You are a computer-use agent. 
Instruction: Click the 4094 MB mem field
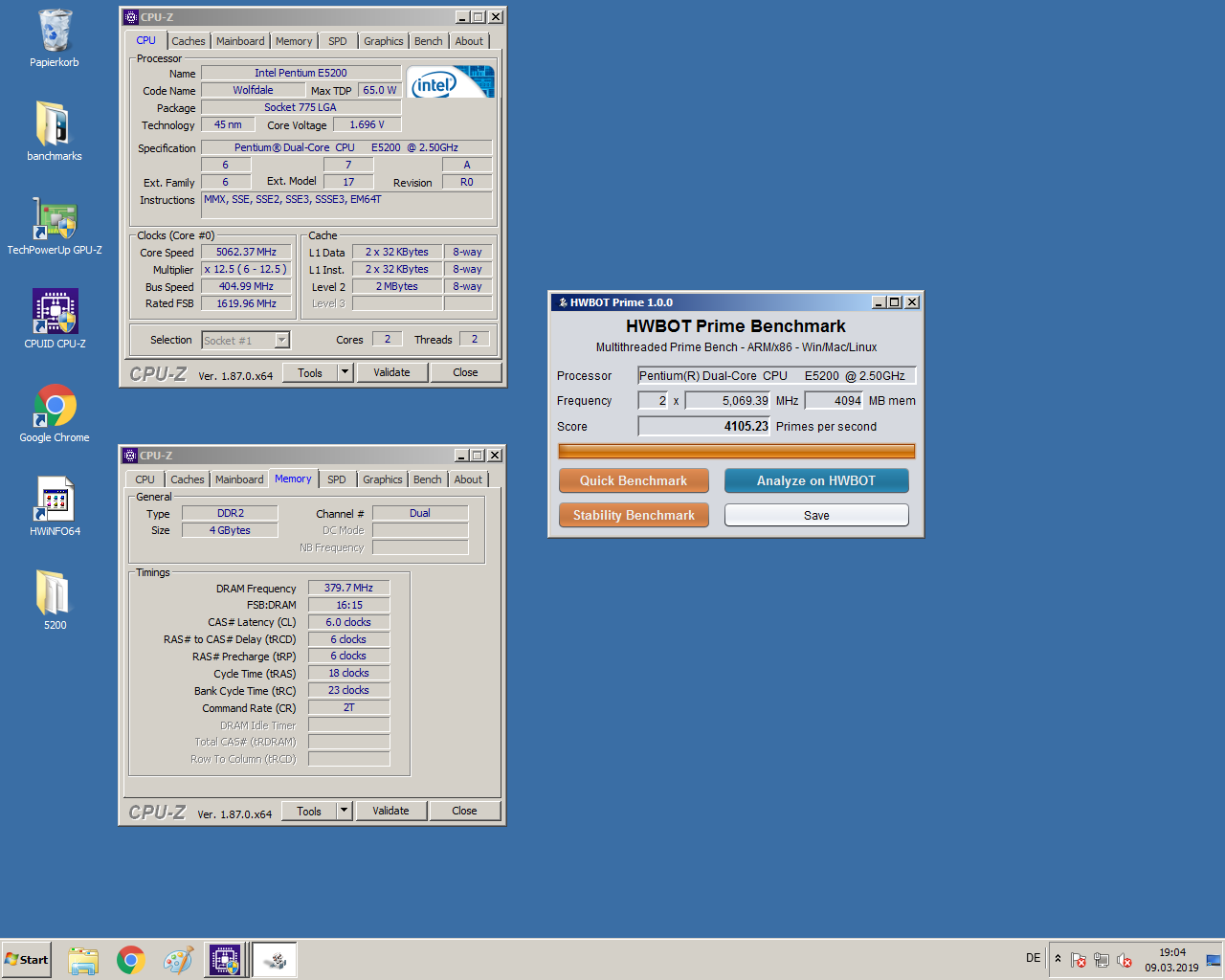[x=834, y=401]
